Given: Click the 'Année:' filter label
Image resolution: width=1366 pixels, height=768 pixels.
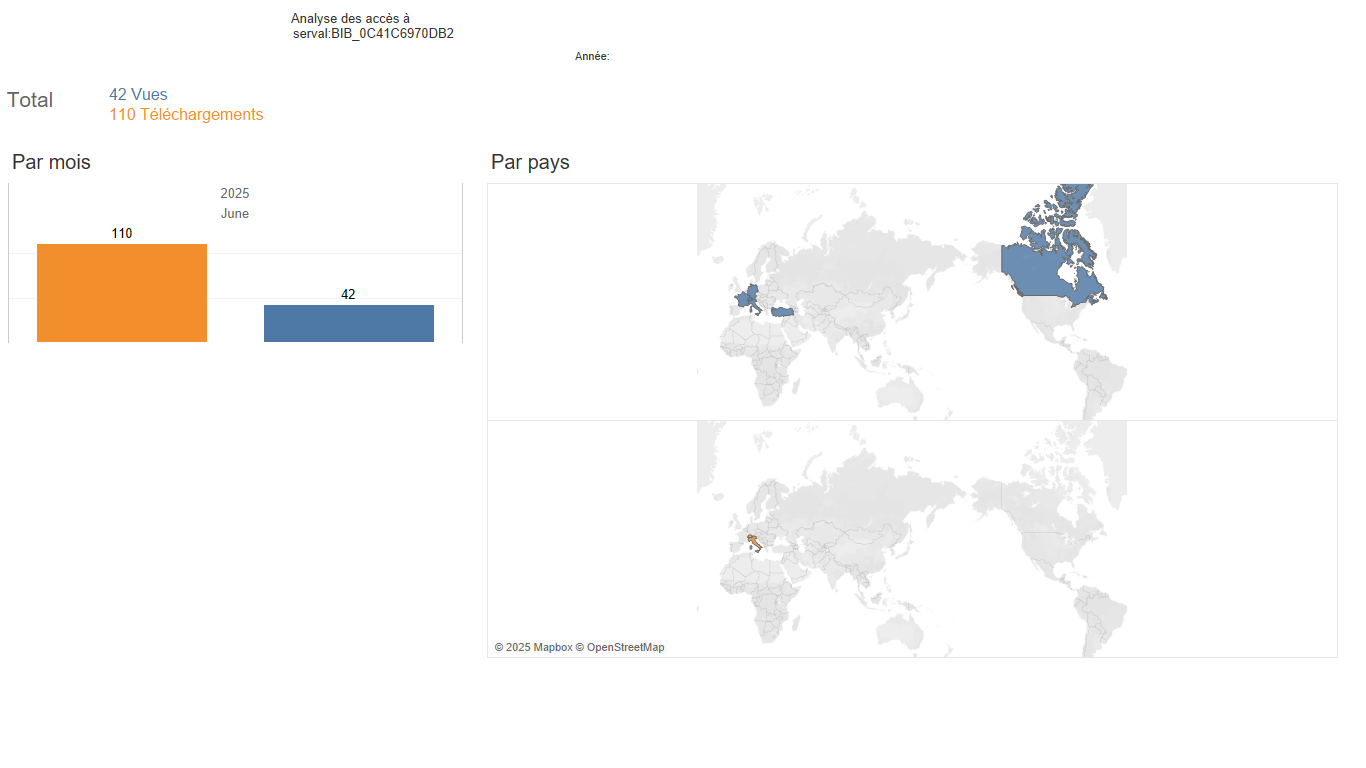Looking at the screenshot, I should coord(592,57).
